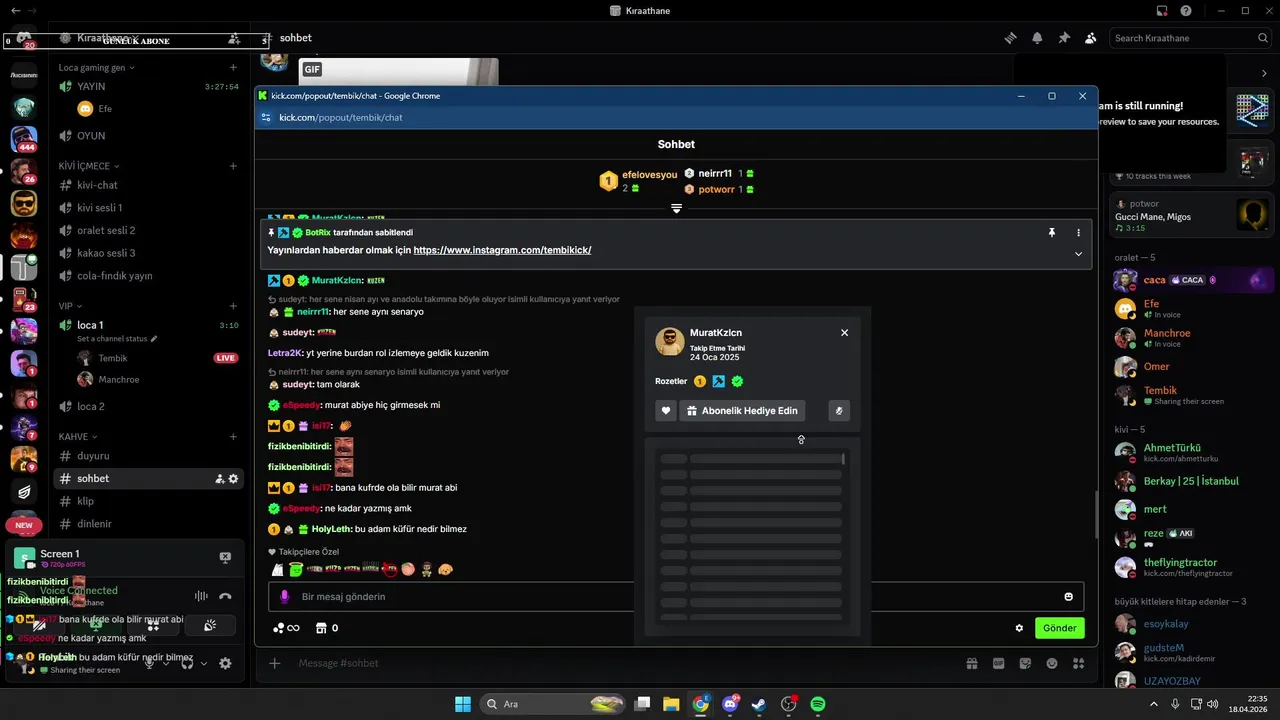Open the tembikick Instagram link

click(502, 250)
